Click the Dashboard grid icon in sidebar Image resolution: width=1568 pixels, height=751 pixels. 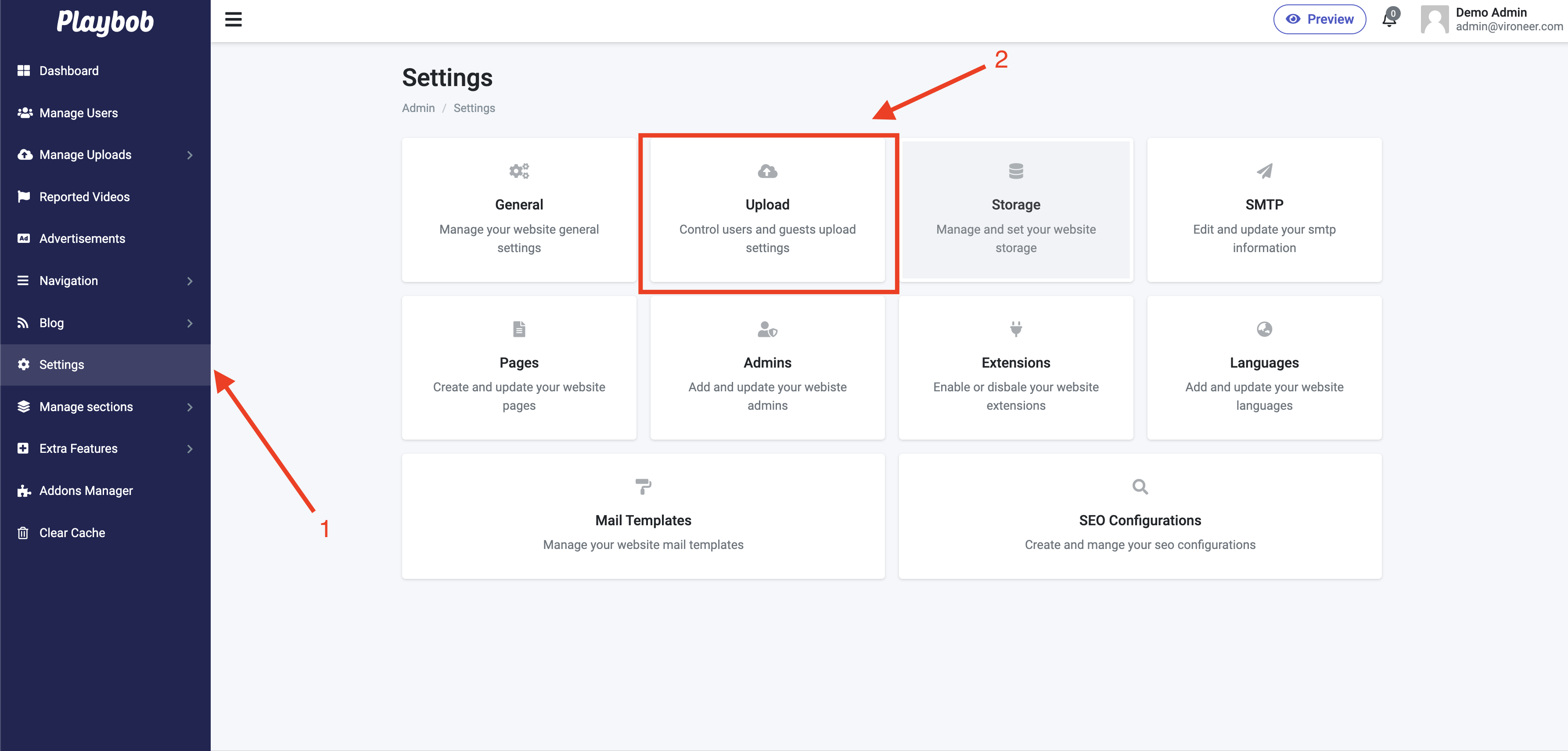point(24,71)
